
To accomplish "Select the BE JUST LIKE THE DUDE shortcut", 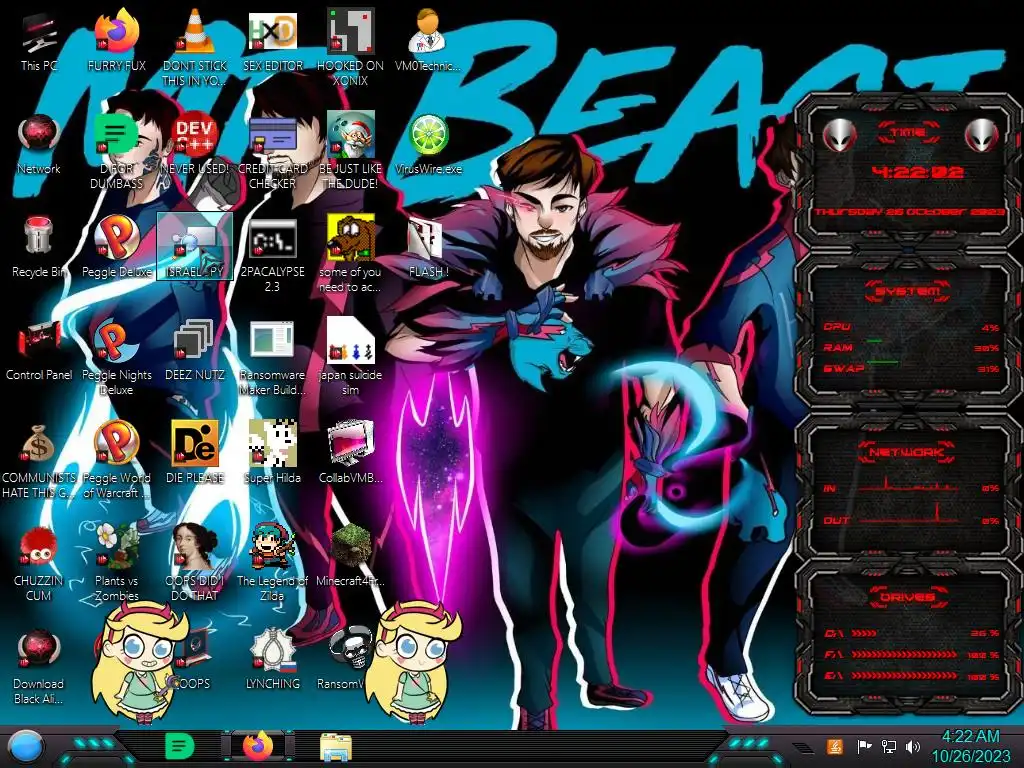I will 351,152.
